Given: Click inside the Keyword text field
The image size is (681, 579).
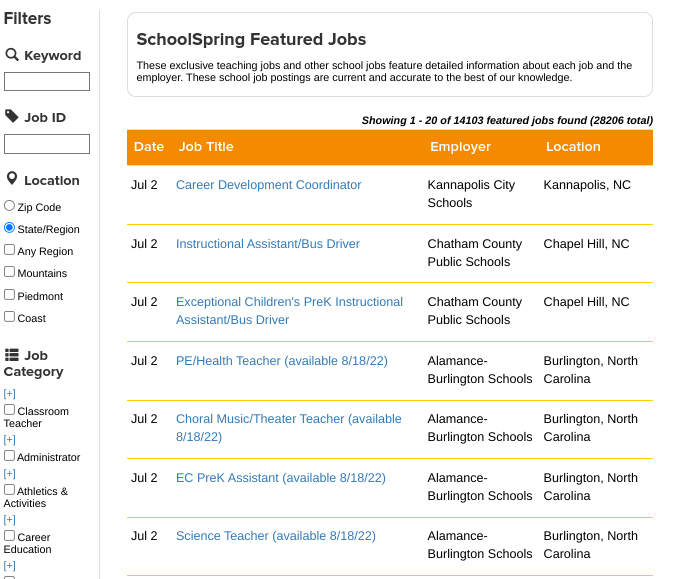Looking at the screenshot, I should tap(47, 82).
